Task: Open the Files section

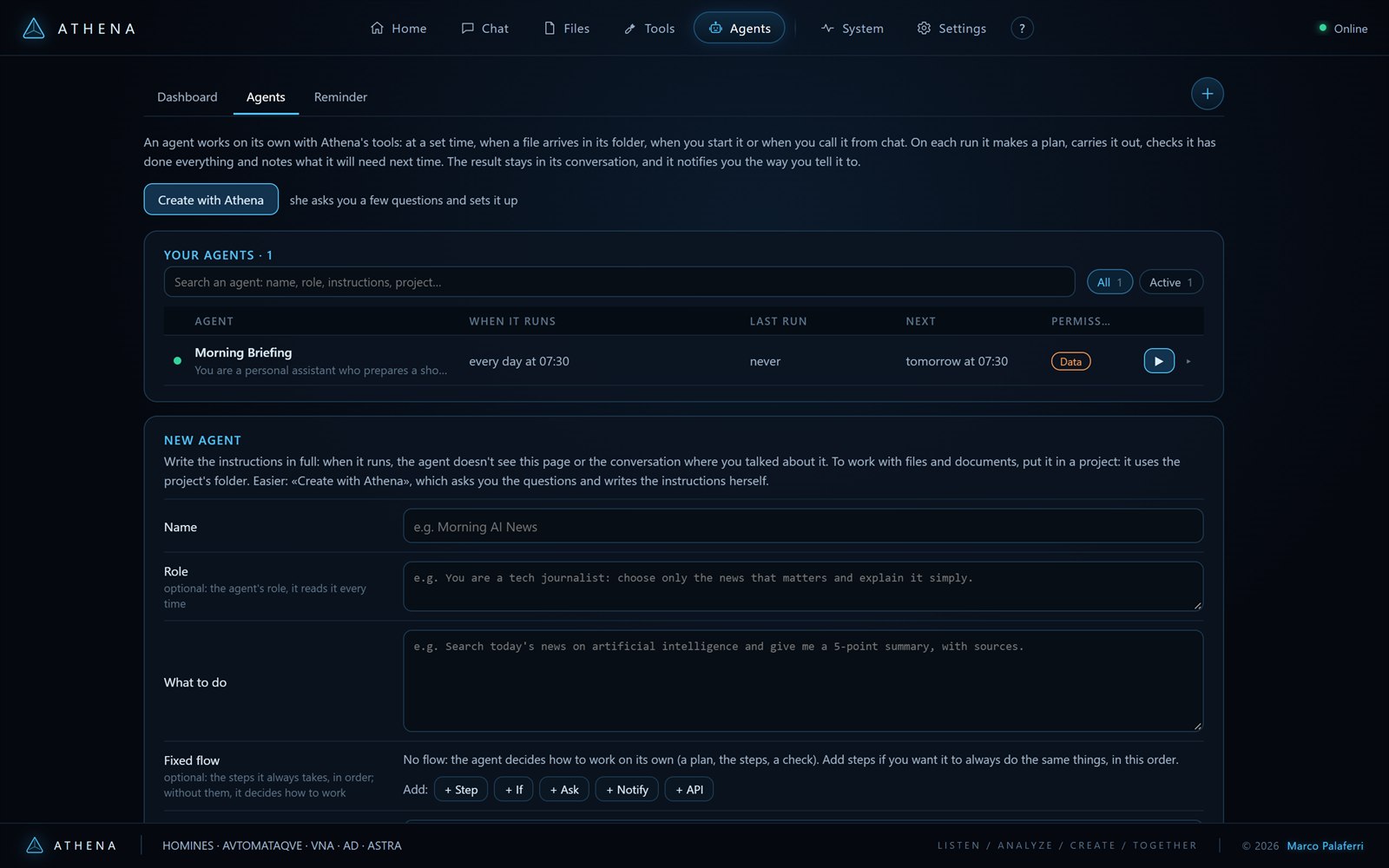Action: (x=567, y=29)
